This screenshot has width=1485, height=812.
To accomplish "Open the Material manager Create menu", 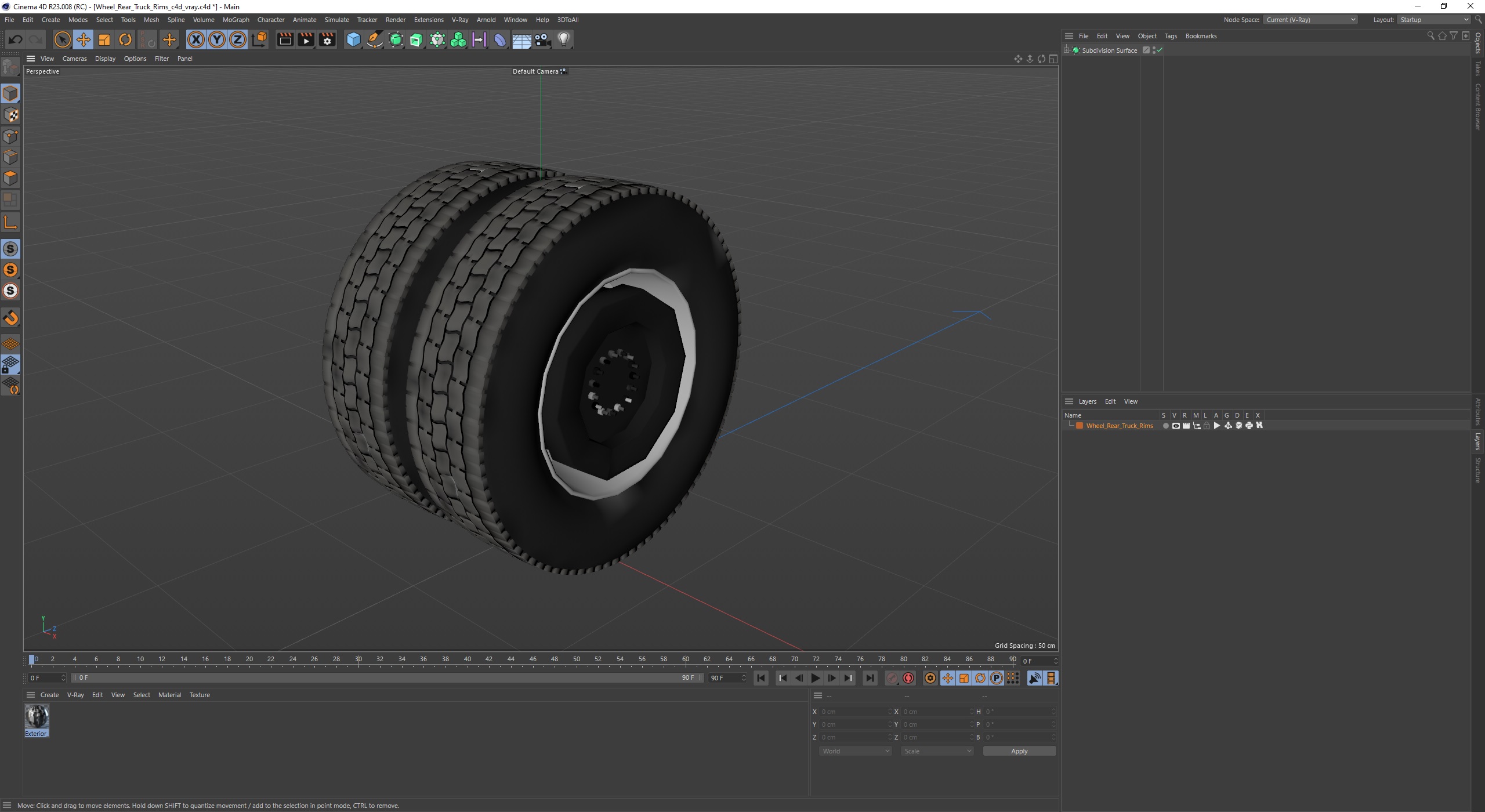I will tap(49, 695).
